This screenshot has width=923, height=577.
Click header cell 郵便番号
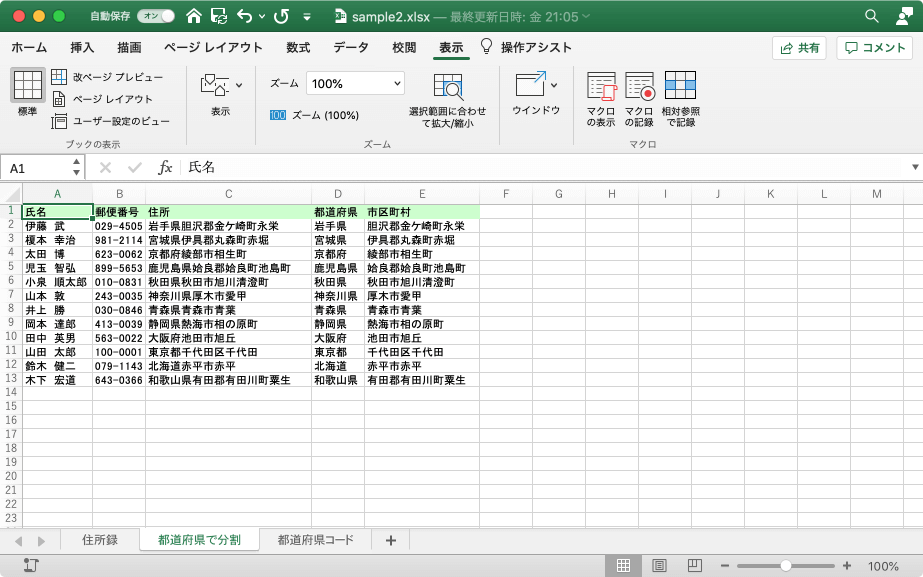119,212
